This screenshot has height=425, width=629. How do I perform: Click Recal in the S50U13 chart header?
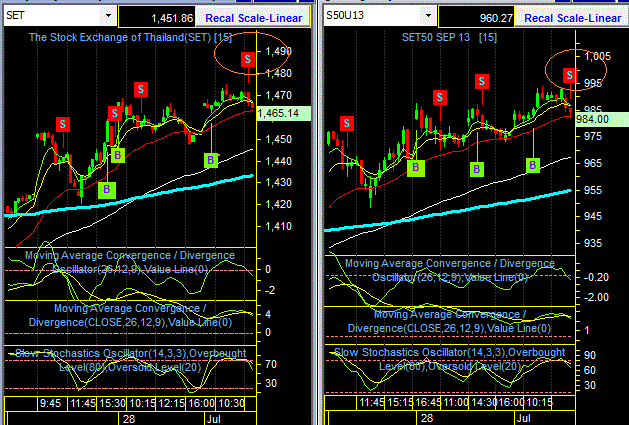click(x=539, y=18)
